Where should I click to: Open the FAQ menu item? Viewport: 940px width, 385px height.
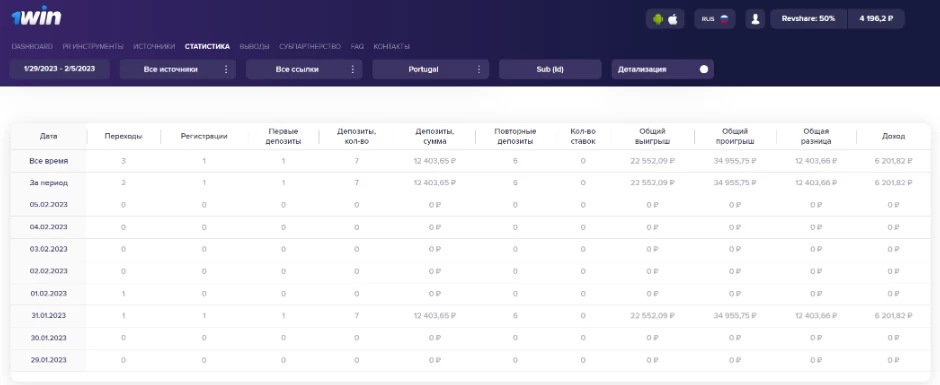click(357, 46)
